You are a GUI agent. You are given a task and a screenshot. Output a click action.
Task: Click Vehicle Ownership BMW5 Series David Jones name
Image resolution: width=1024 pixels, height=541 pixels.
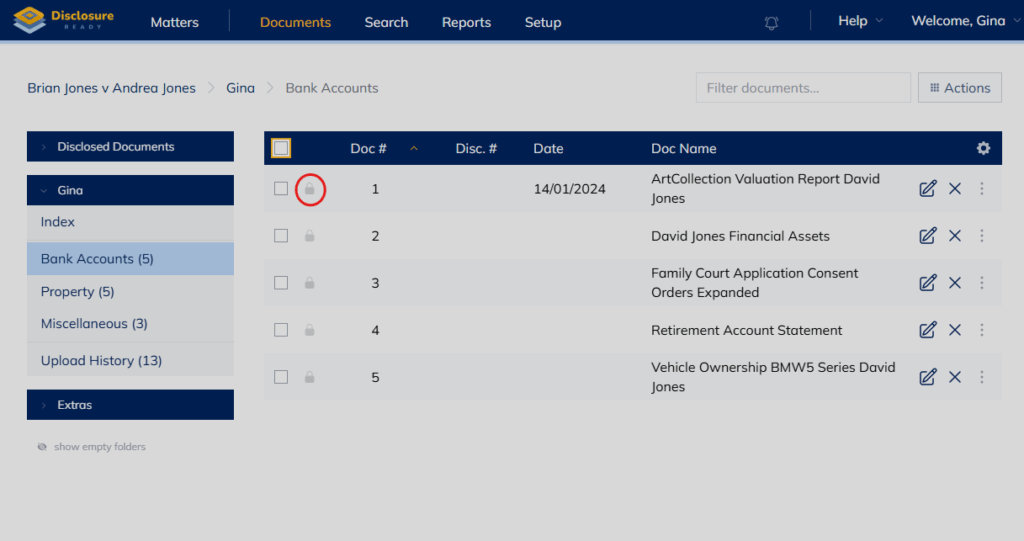(x=773, y=377)
